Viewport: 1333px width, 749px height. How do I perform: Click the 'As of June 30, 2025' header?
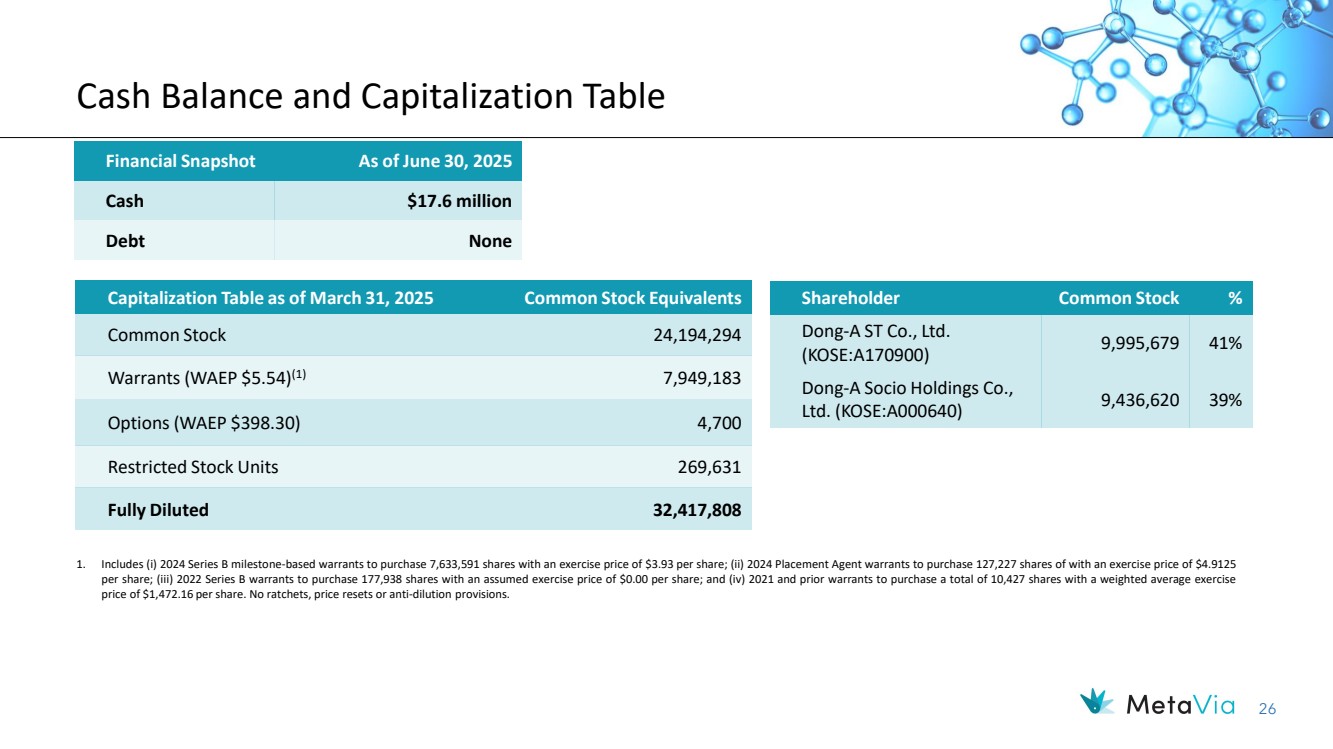click(434, 161)
